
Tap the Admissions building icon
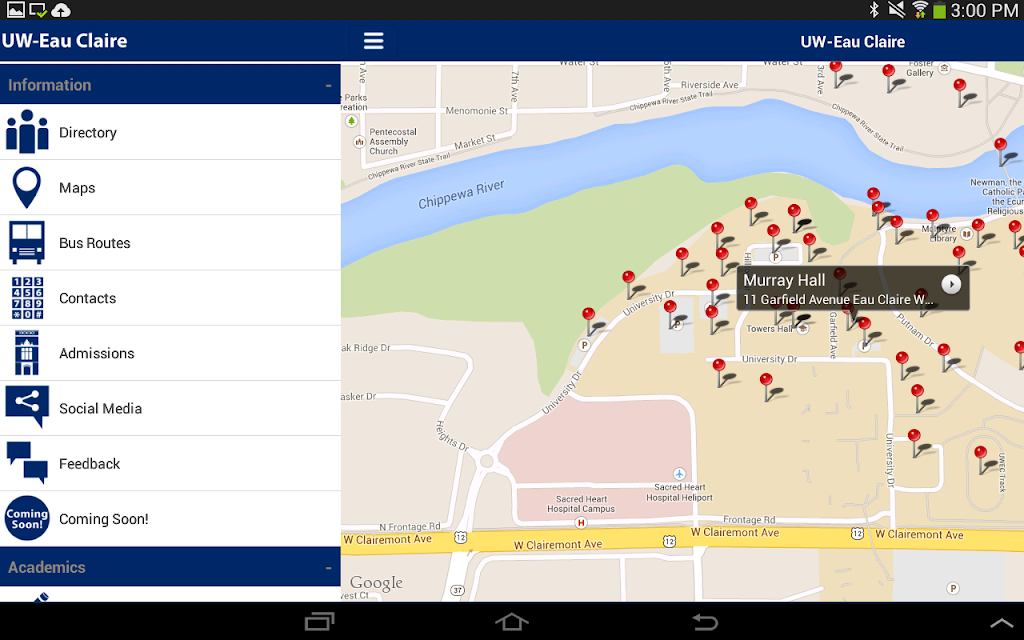tap(27, 353)
